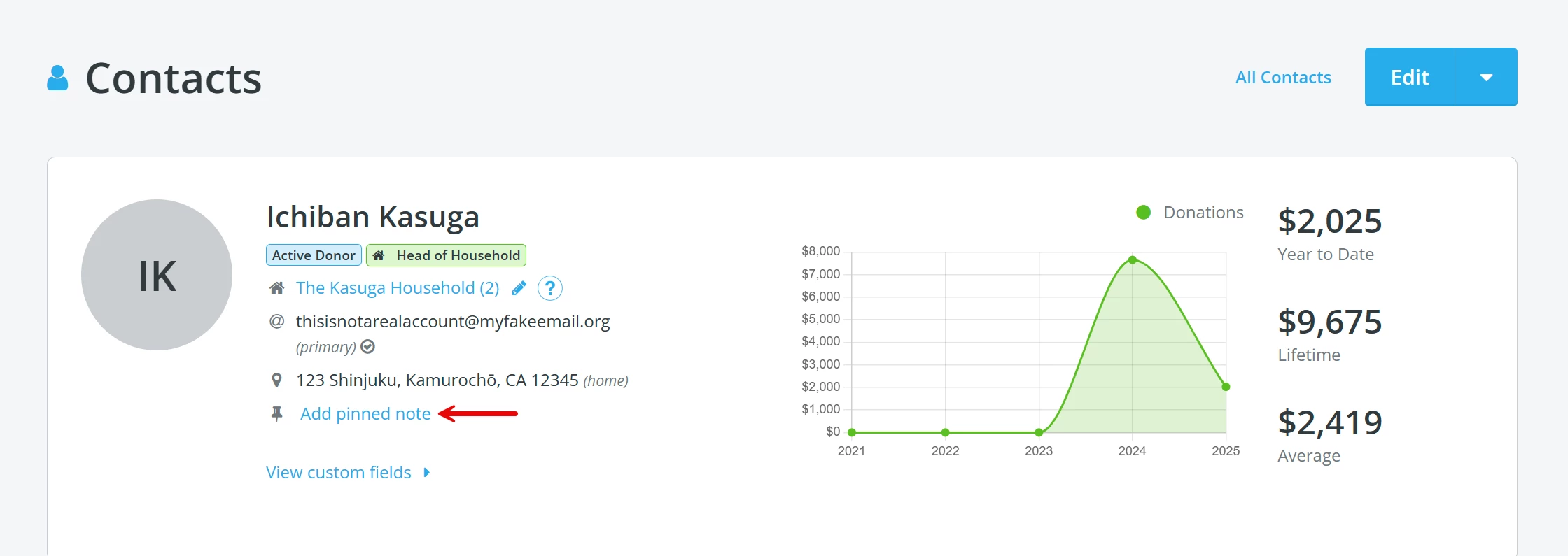Click the Active Donor badge
This screenshot has height=556, width=1568.
[x=314, y=255]
